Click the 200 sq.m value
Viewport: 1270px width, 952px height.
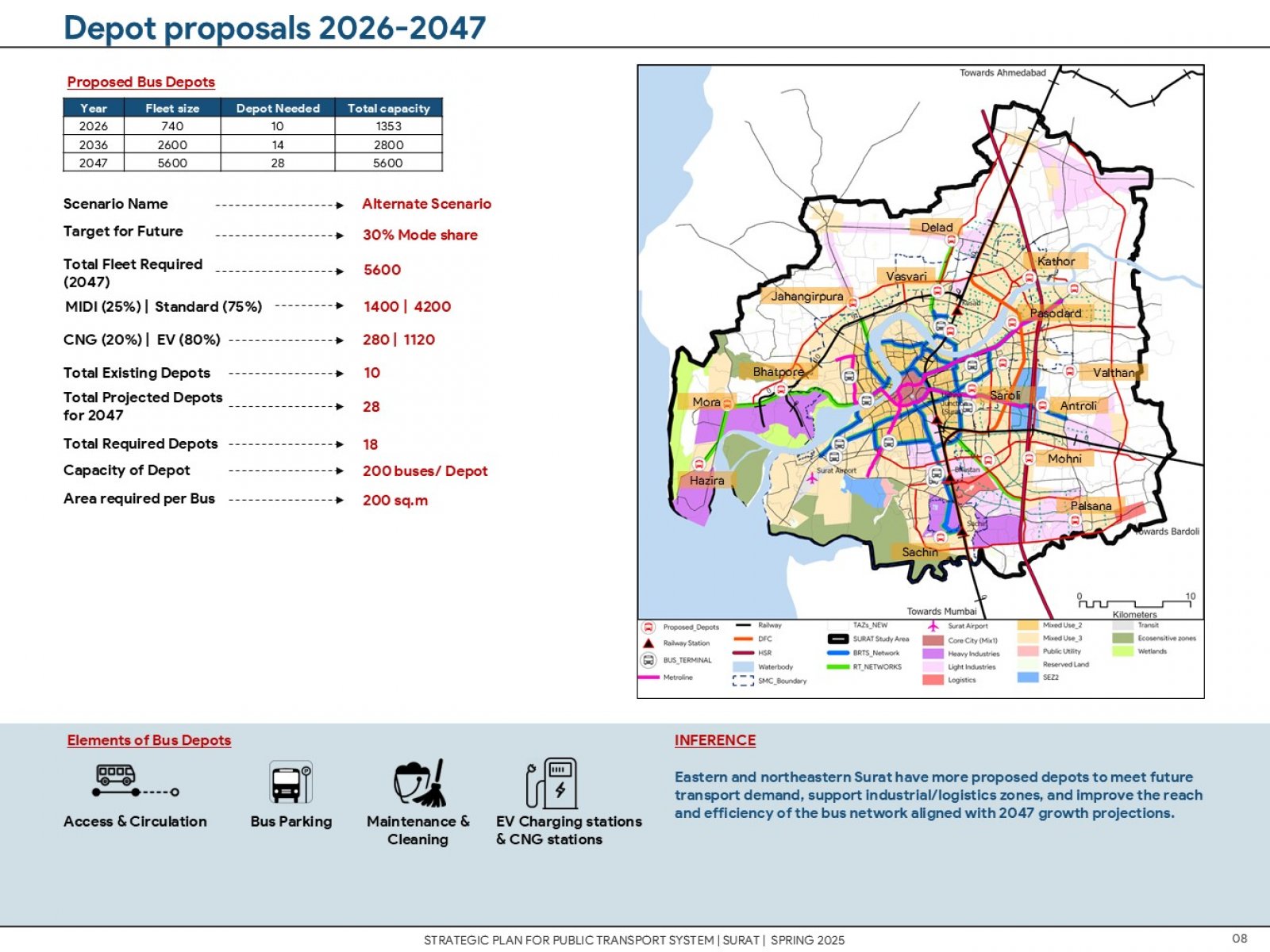(395, 501)
